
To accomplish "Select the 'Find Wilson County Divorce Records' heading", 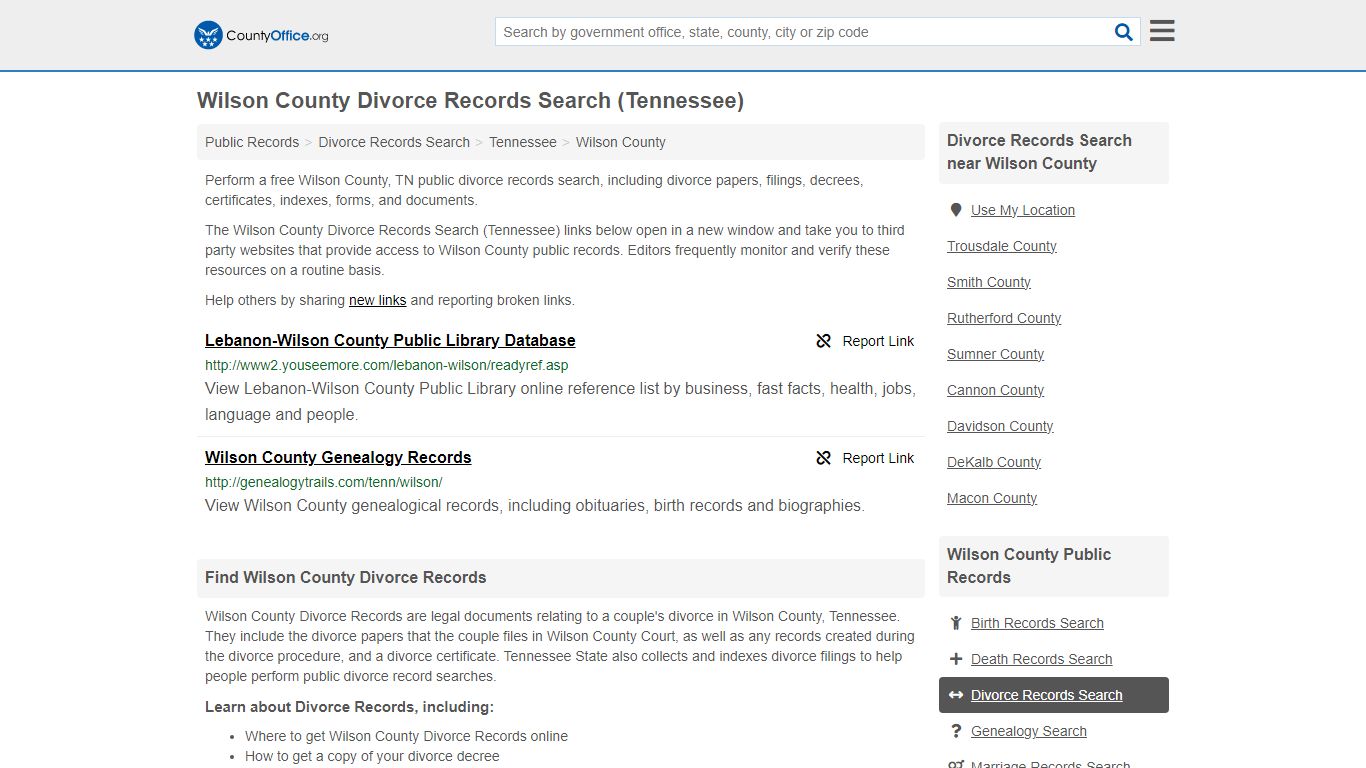I will [346, 577].
